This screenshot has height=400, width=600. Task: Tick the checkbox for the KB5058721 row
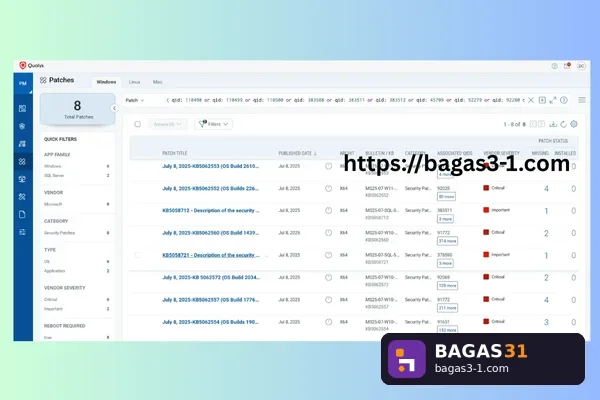pos(137,255)
